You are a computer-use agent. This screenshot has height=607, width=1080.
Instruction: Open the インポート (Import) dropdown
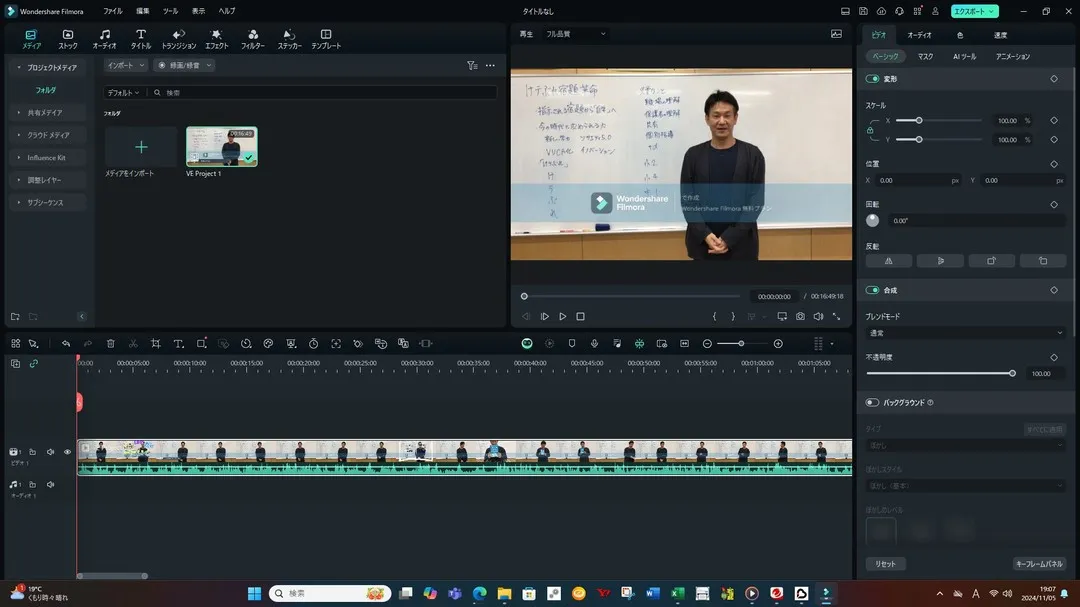[125, 65]
